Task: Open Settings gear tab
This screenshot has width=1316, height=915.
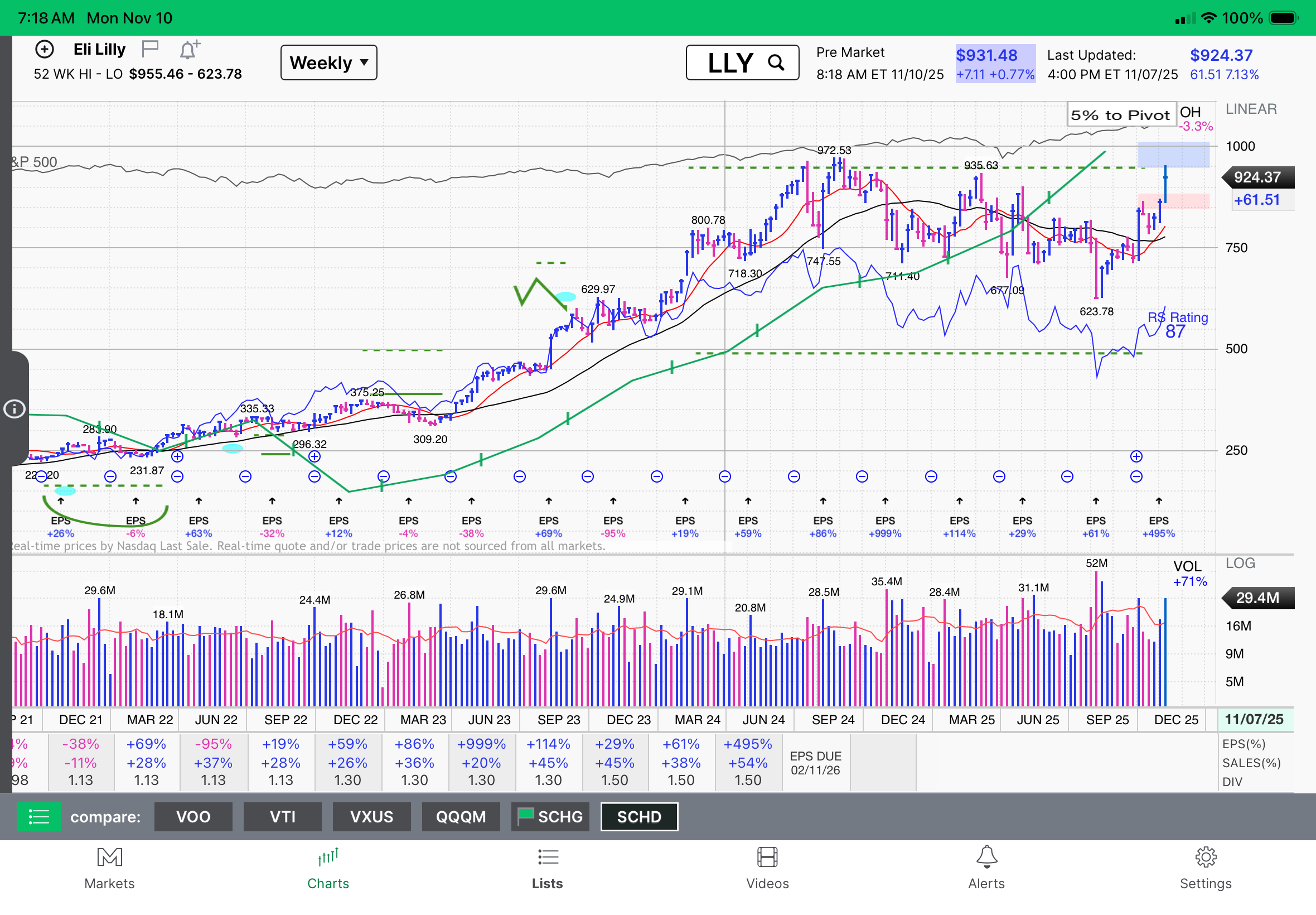Action: click(x=1206, y=868)
